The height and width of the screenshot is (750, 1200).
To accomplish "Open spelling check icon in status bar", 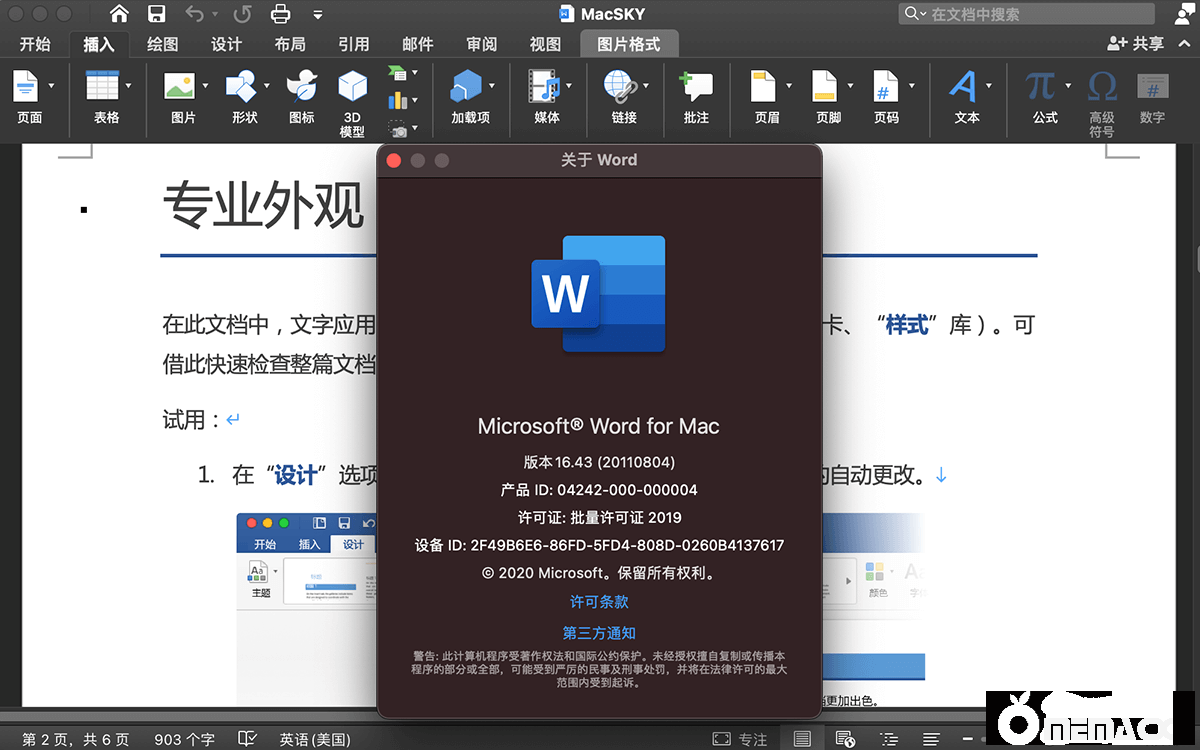I will [247, 739].
